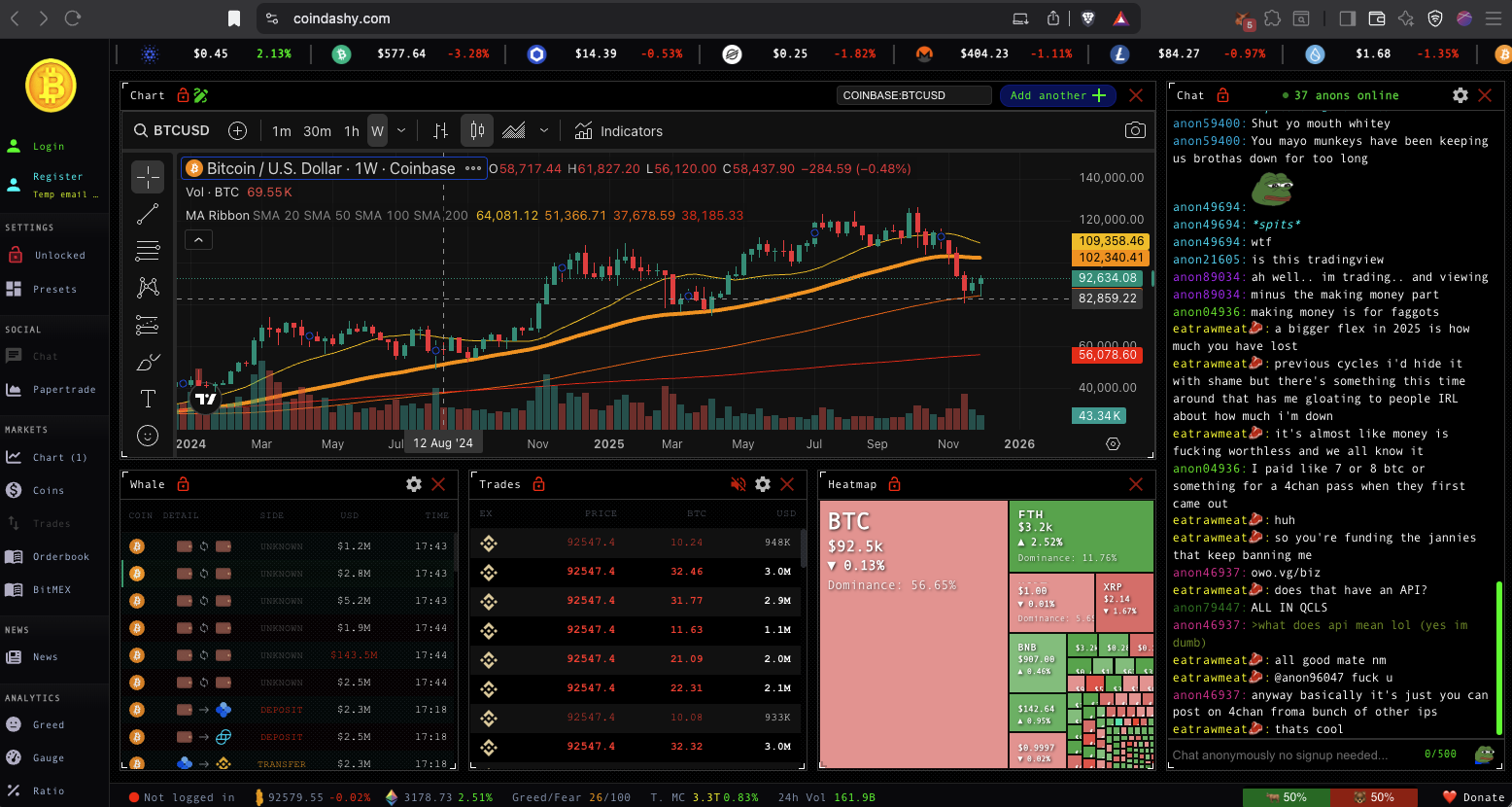Open the horizontal lines fib tool
Image resolution: width=1512 pixels, height=807 pixels.
pyautogui.click(x=148, y=251)
